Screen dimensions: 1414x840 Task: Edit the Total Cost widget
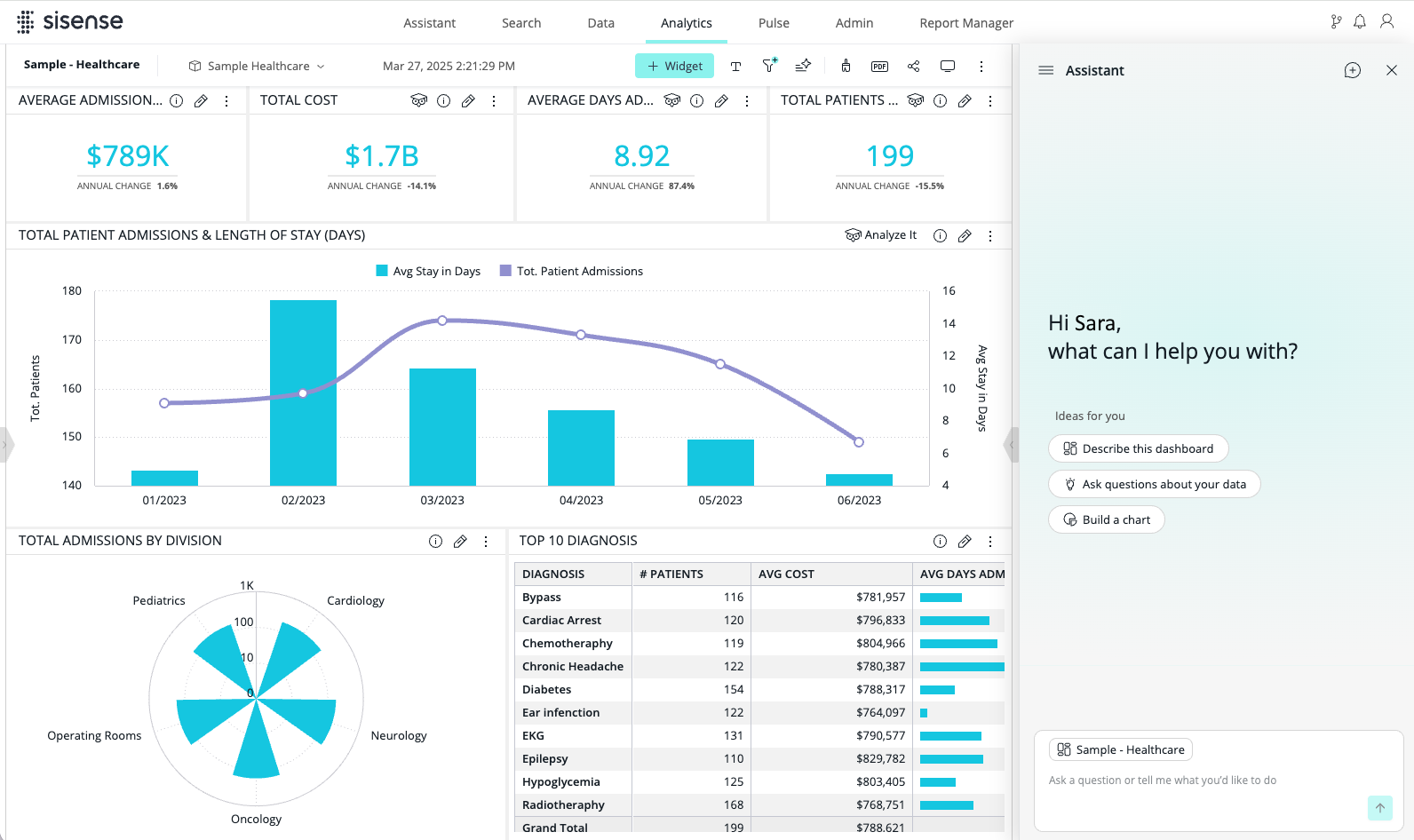tap(468, 100)
